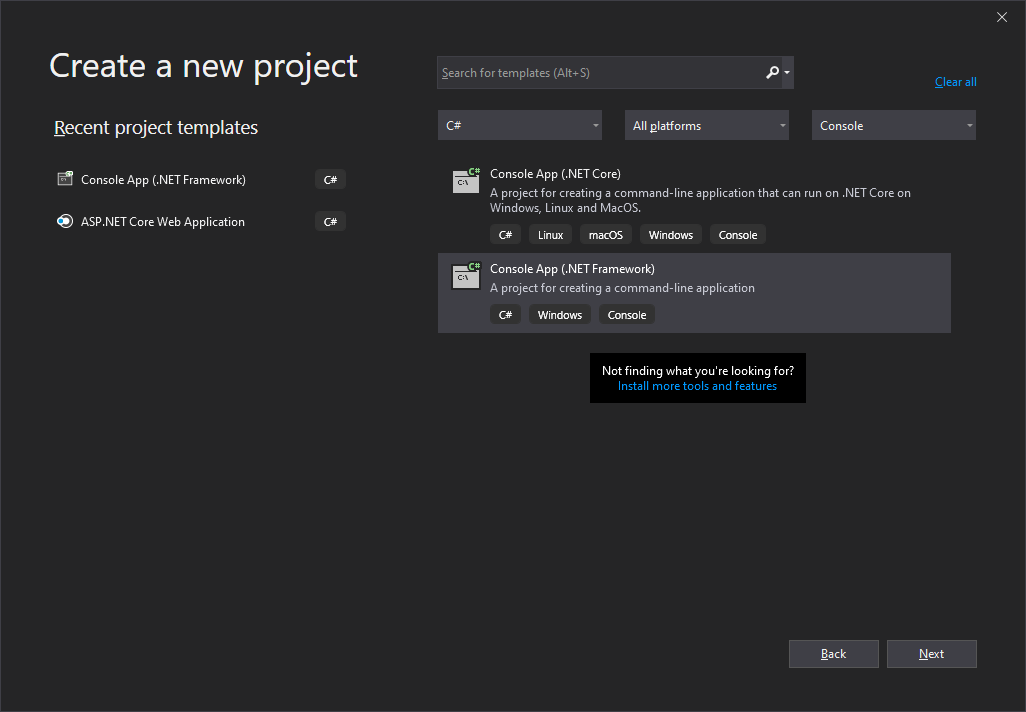Screen dimensions: 1026x712
Task: Expand the All platforms filter dropdown
Action: [x=706, y=126]
